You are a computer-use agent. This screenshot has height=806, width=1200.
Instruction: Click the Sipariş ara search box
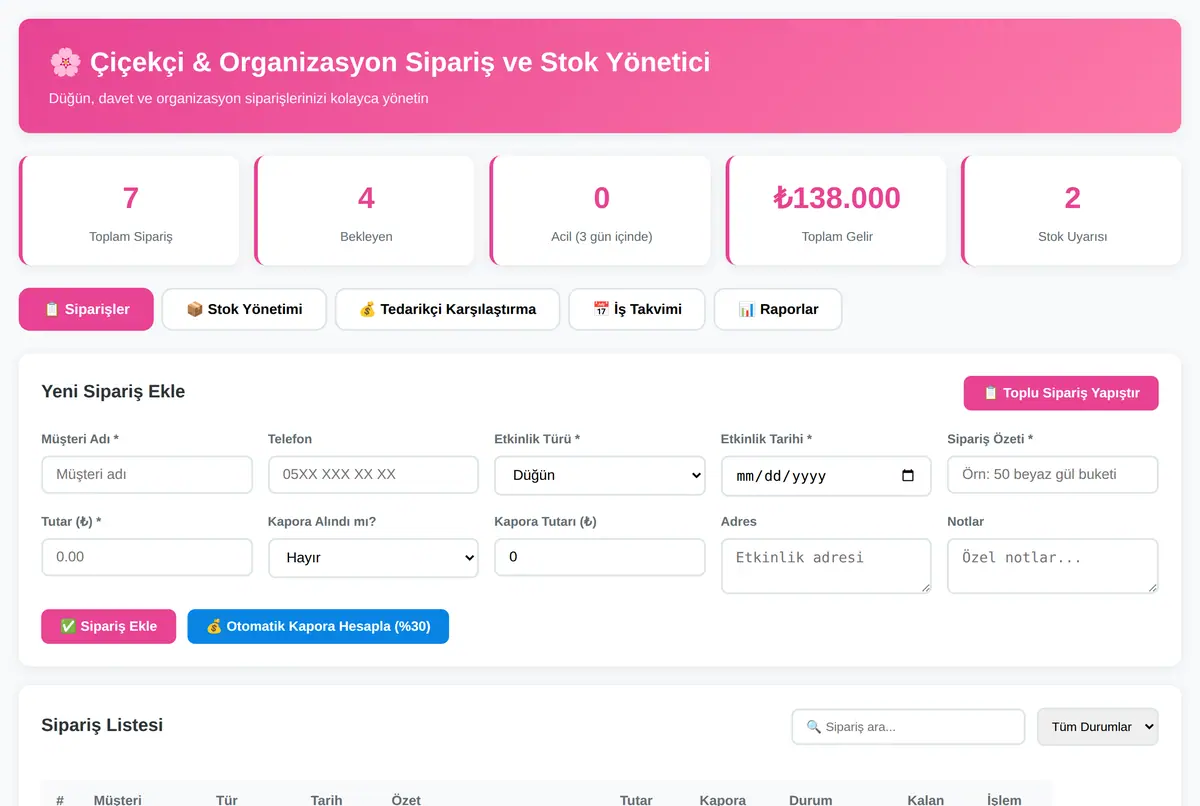(x=908, y=727)
